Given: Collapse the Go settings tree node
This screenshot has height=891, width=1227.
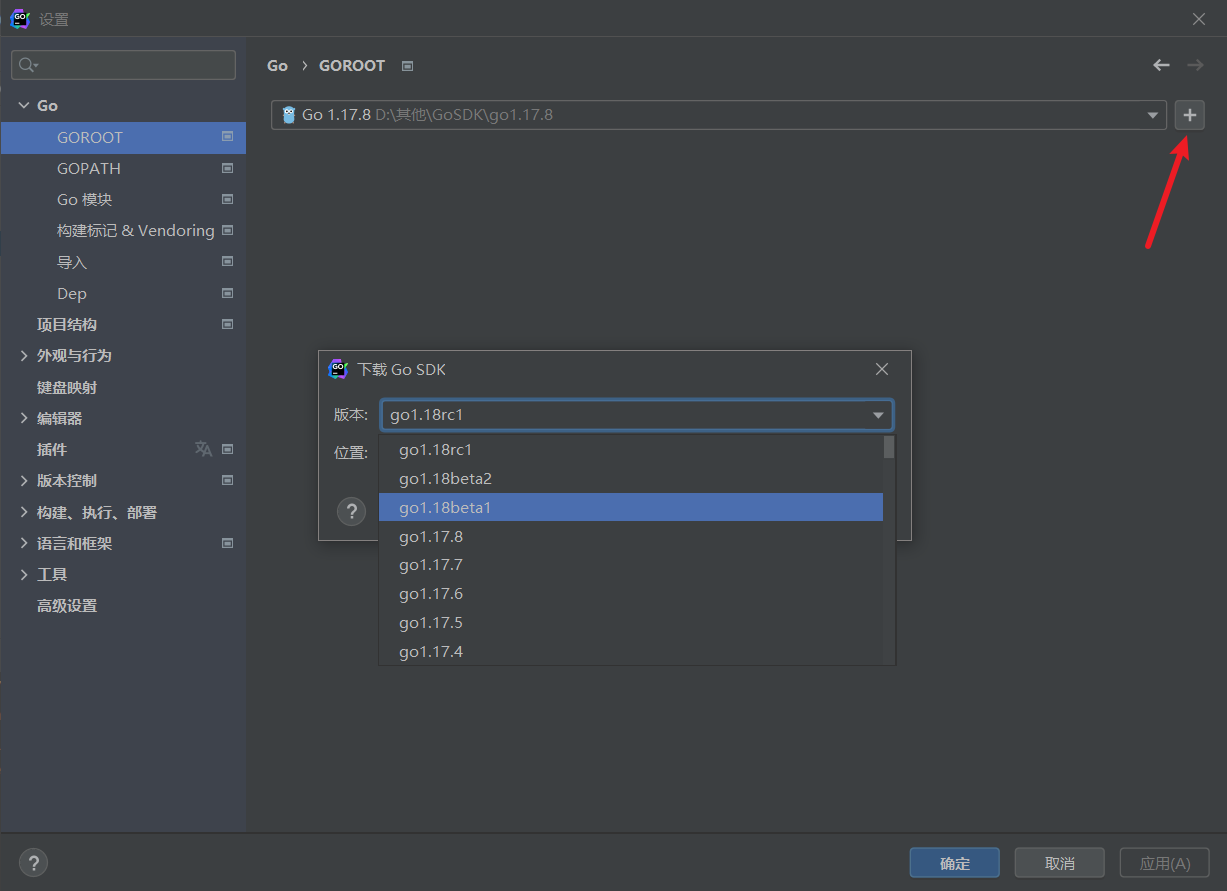Looking at the screenshot, I should [24, 105].
